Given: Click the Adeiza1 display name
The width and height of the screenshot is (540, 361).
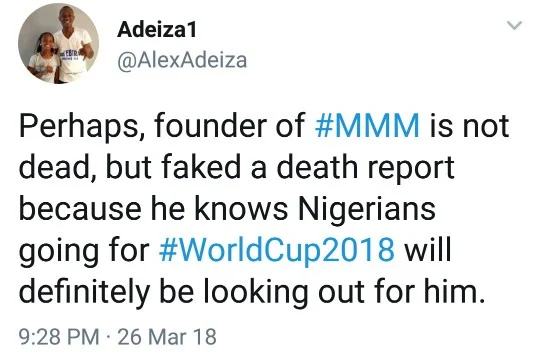Looking at the screenshot, I should point(157,30).
